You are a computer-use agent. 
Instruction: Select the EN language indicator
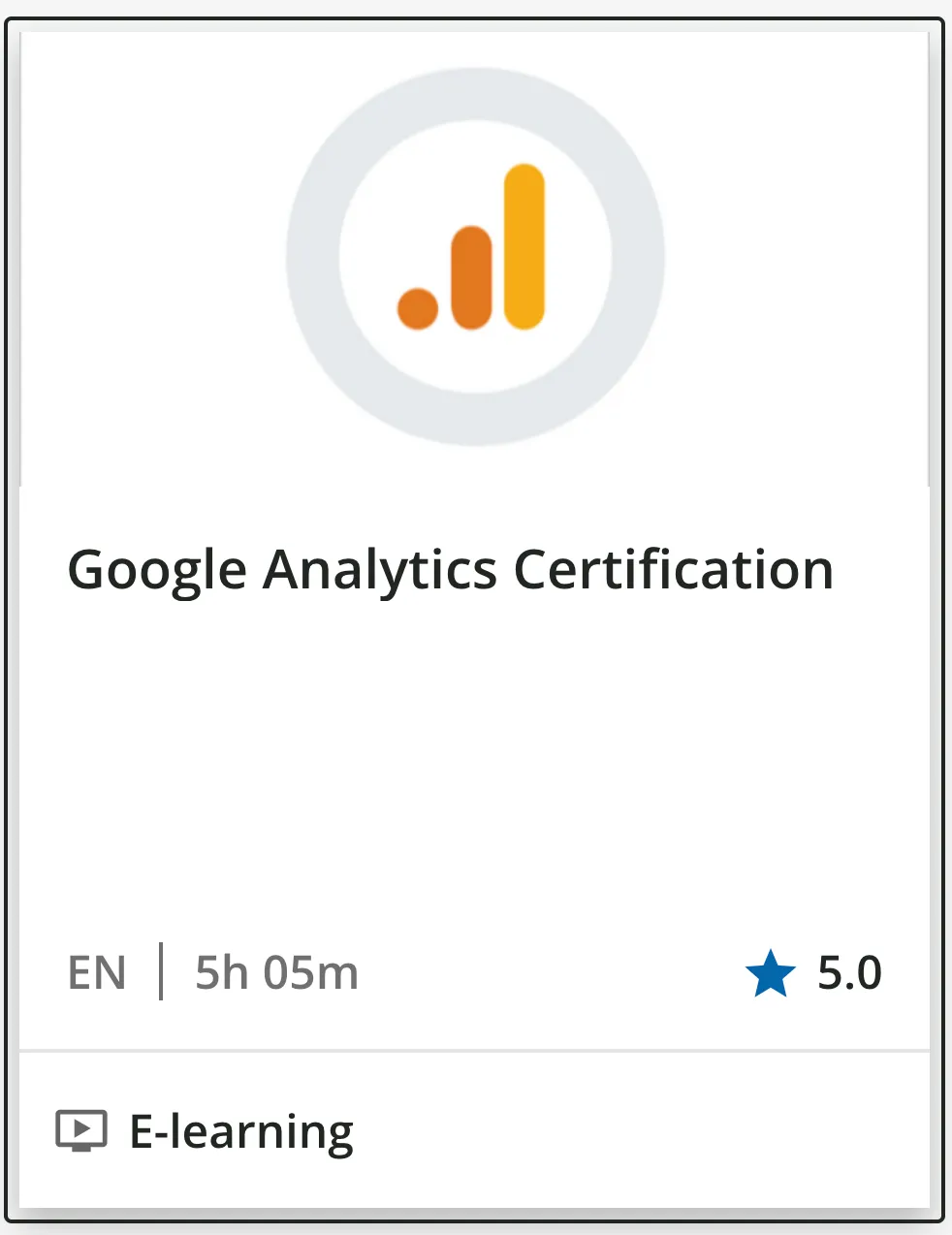point(98,973)
